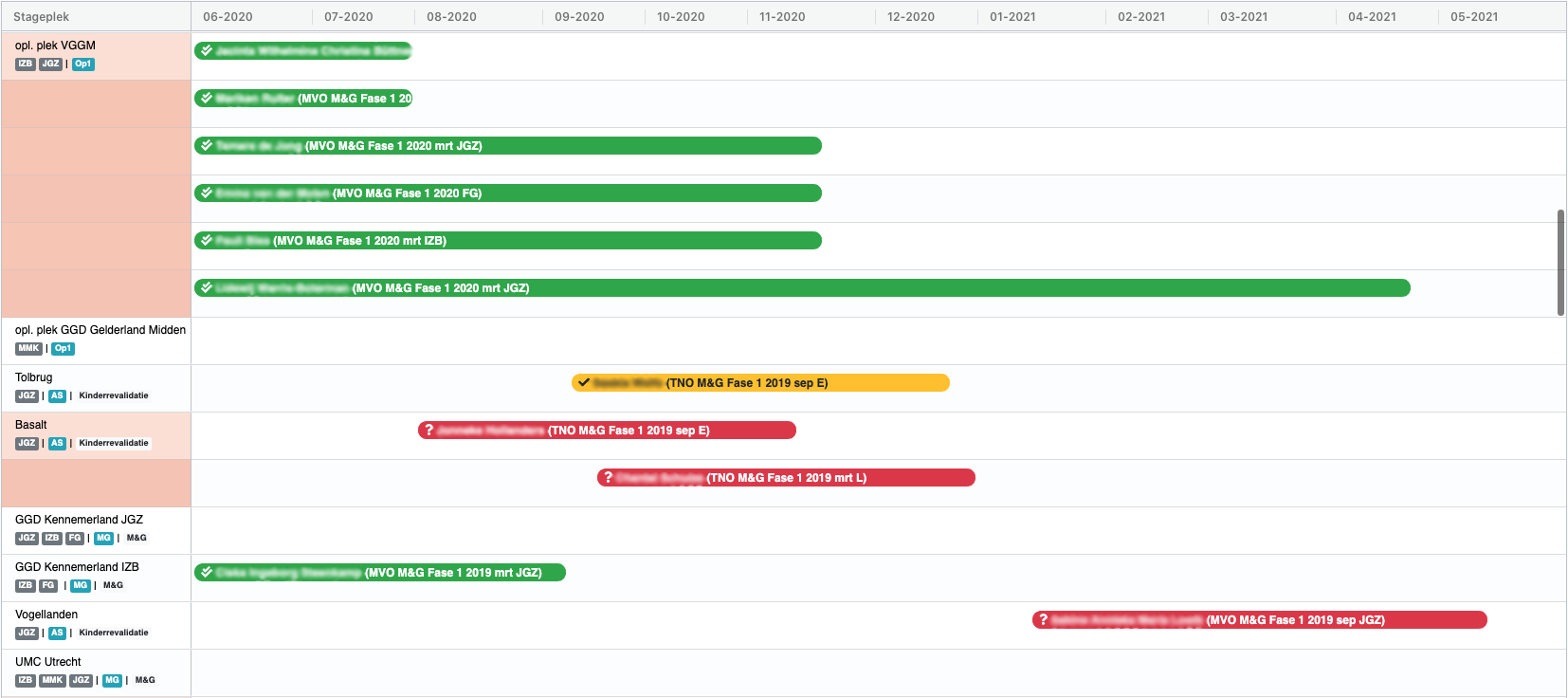Viewport: 1568px width, 698px height.
Task: Click the Stageplek column header
Action: [42, 17]
